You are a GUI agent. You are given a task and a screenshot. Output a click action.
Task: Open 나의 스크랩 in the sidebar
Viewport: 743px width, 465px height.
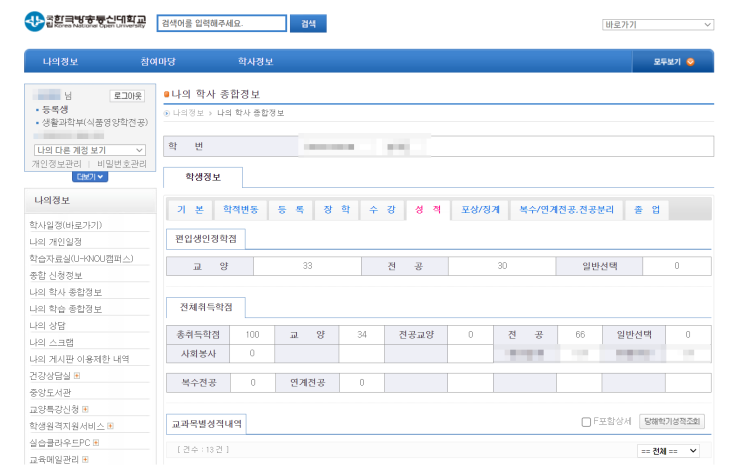[51, 342]
